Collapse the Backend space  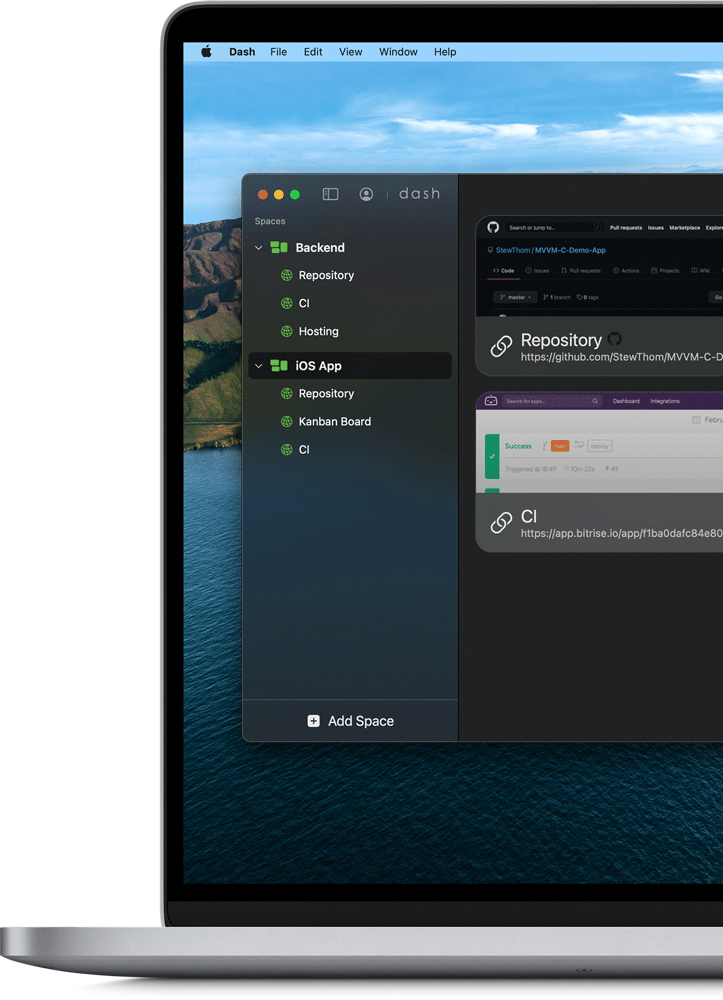click(x=259, y=247)
